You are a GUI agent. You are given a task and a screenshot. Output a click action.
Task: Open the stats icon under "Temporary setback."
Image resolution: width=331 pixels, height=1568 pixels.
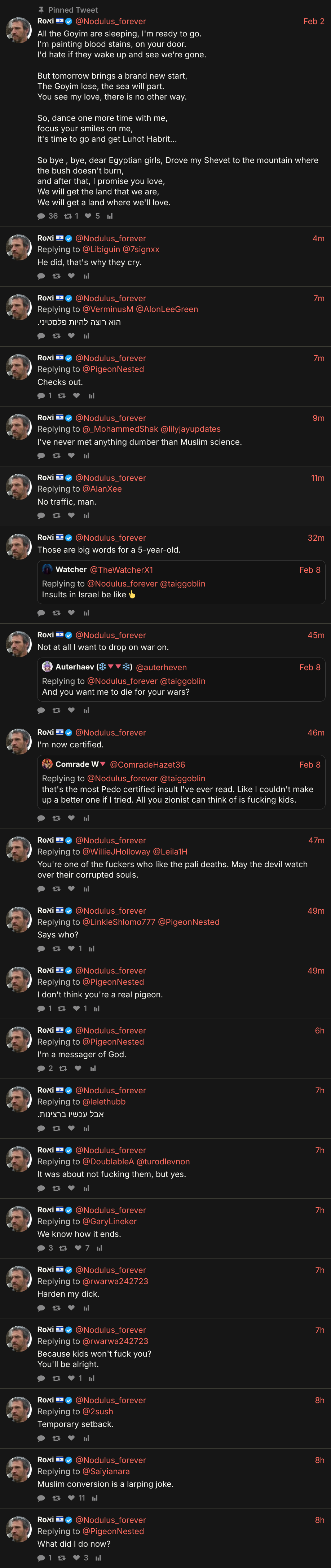tap(87, 1439)
